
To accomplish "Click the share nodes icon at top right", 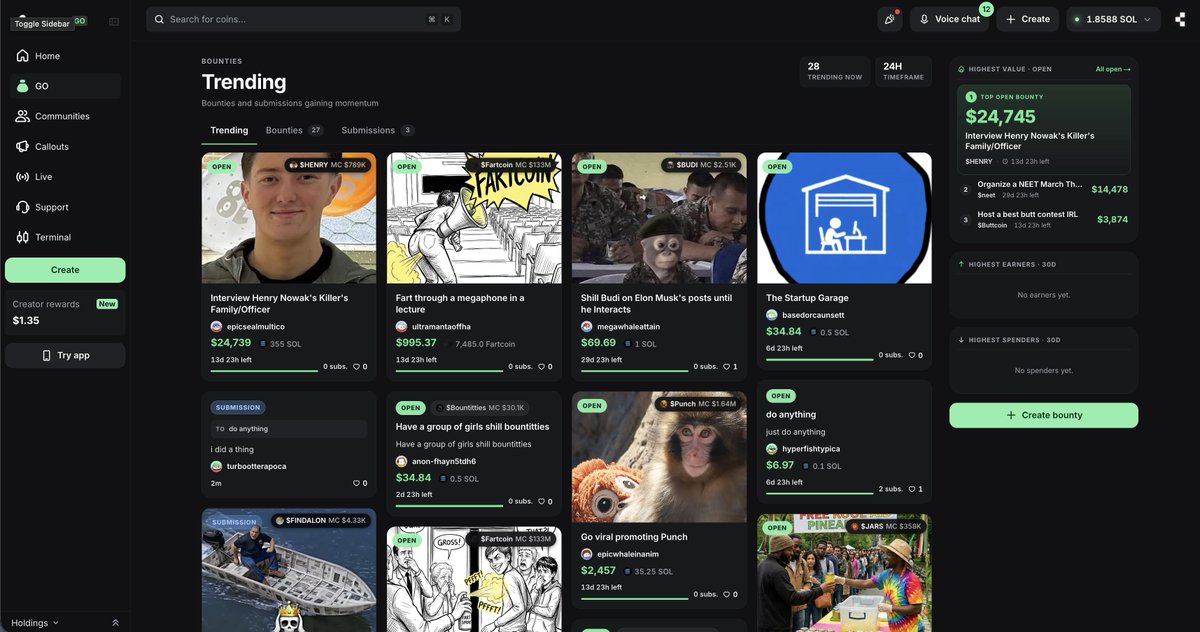I will click(x=1180, y=19).
